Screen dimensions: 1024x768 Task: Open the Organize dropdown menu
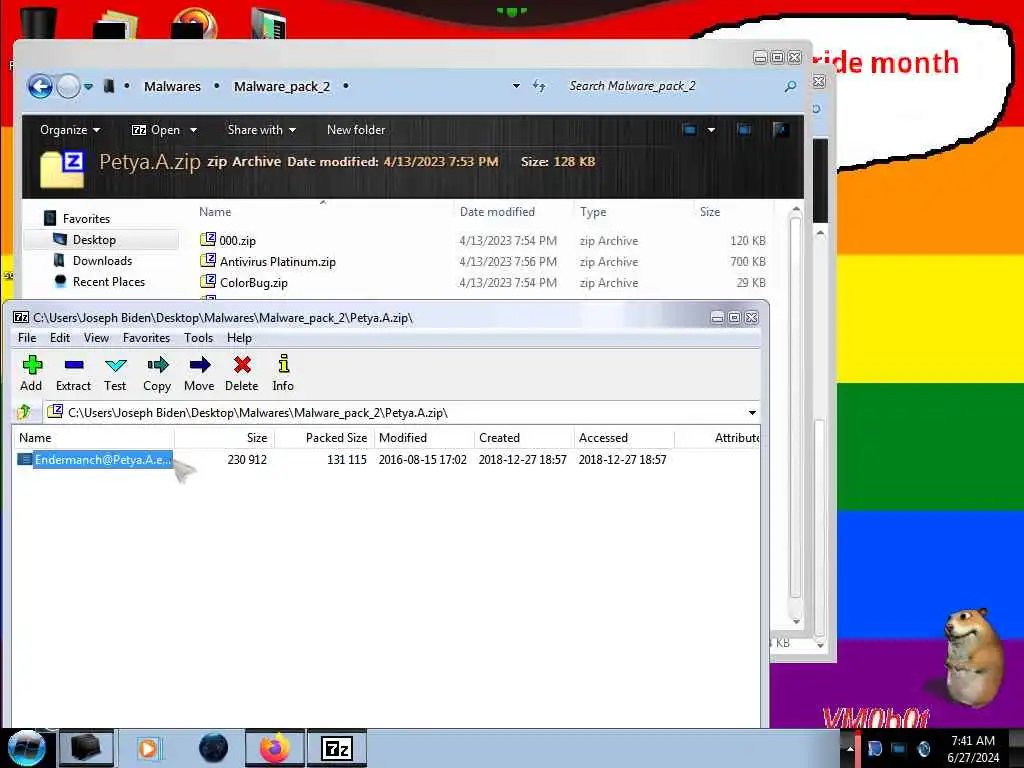pos(70,130)
